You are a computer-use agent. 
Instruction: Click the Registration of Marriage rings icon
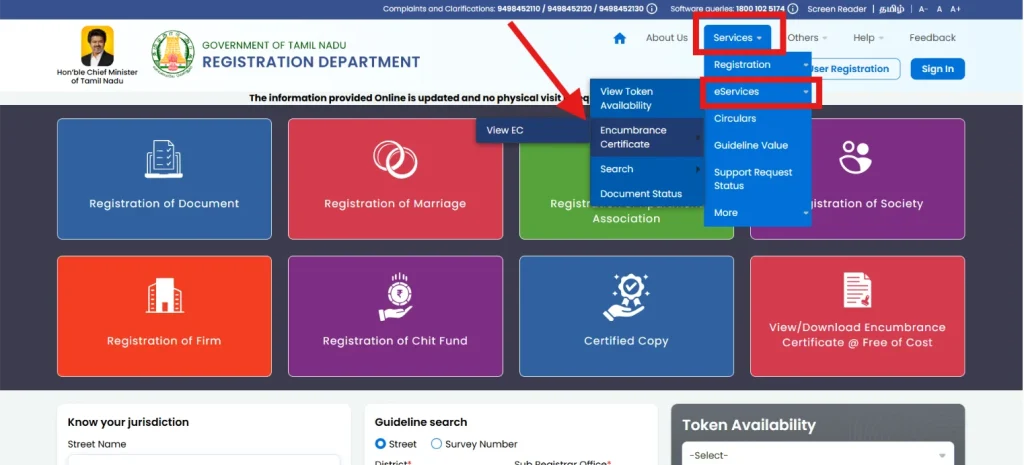[395, 159]
